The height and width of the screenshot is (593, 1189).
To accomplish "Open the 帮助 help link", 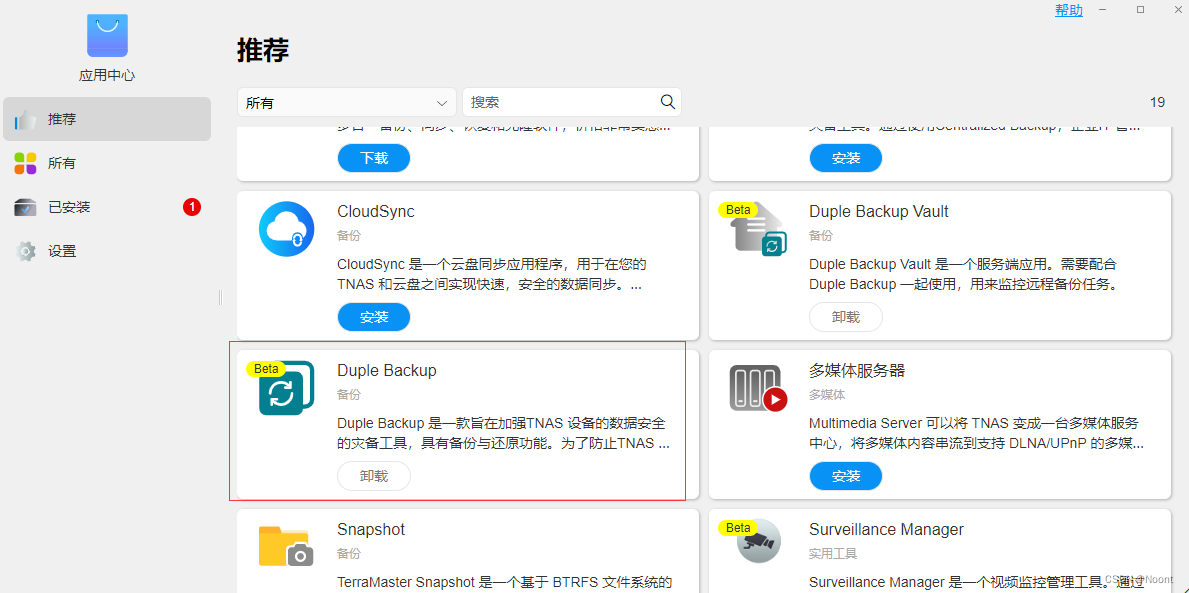I will (x=1068, y=10).
